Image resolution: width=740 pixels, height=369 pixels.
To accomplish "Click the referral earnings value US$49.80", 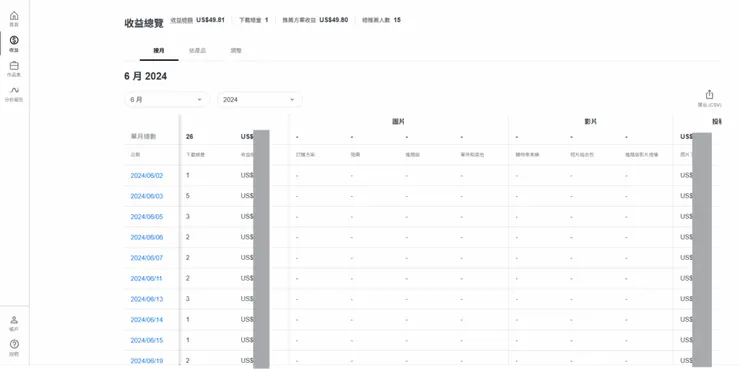I will click(334, 20).
